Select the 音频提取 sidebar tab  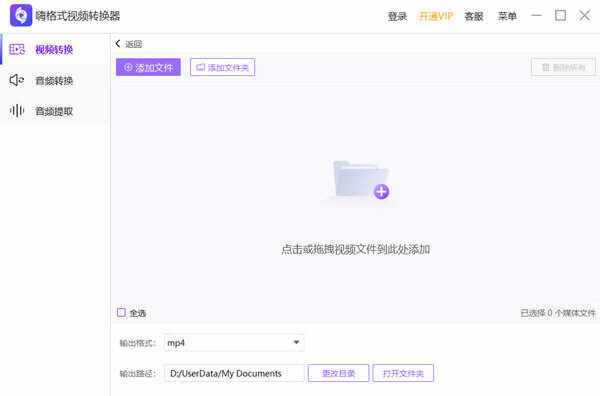coord(54,111)
